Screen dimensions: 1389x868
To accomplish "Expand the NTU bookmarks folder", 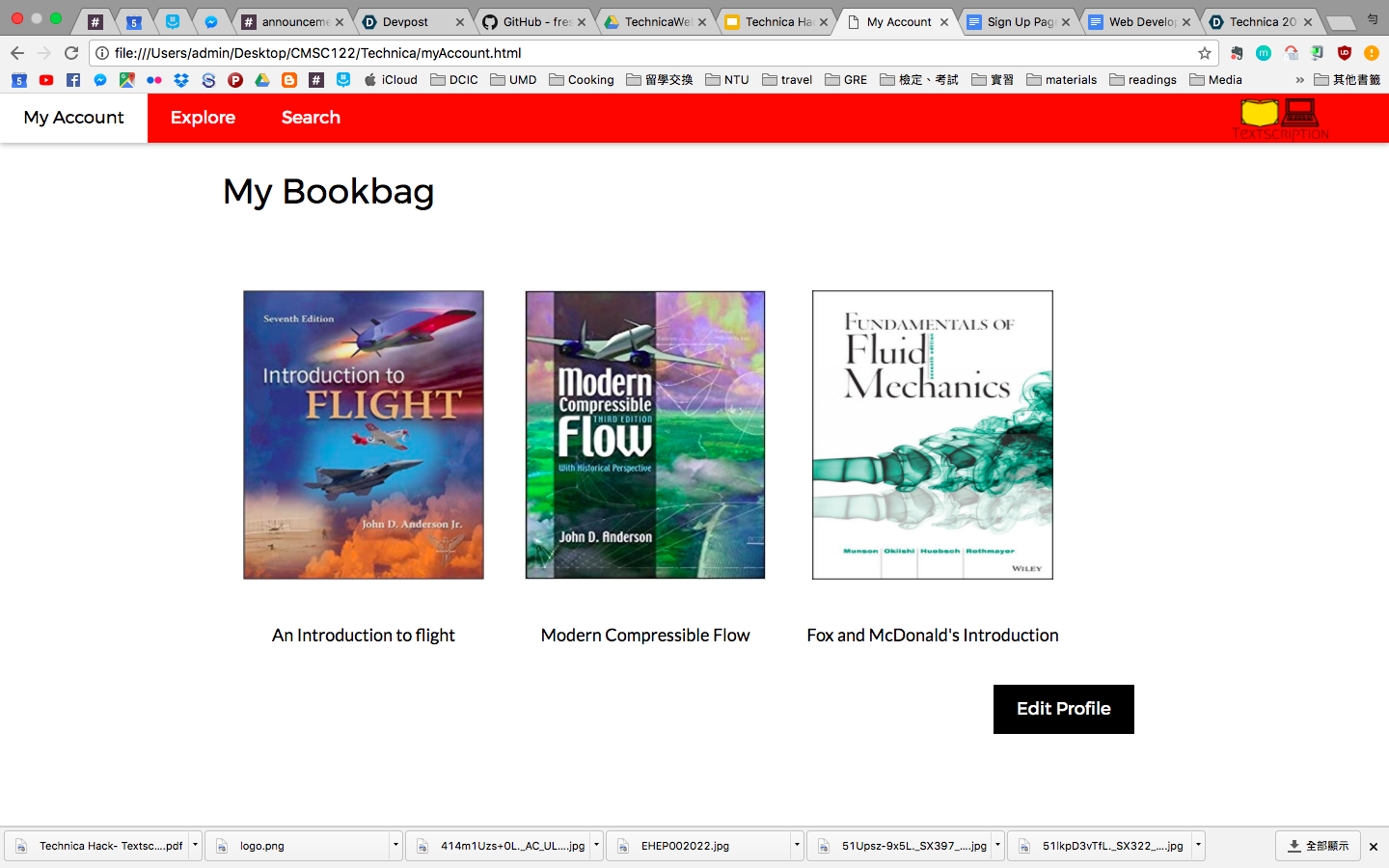I will coord(727,80).
